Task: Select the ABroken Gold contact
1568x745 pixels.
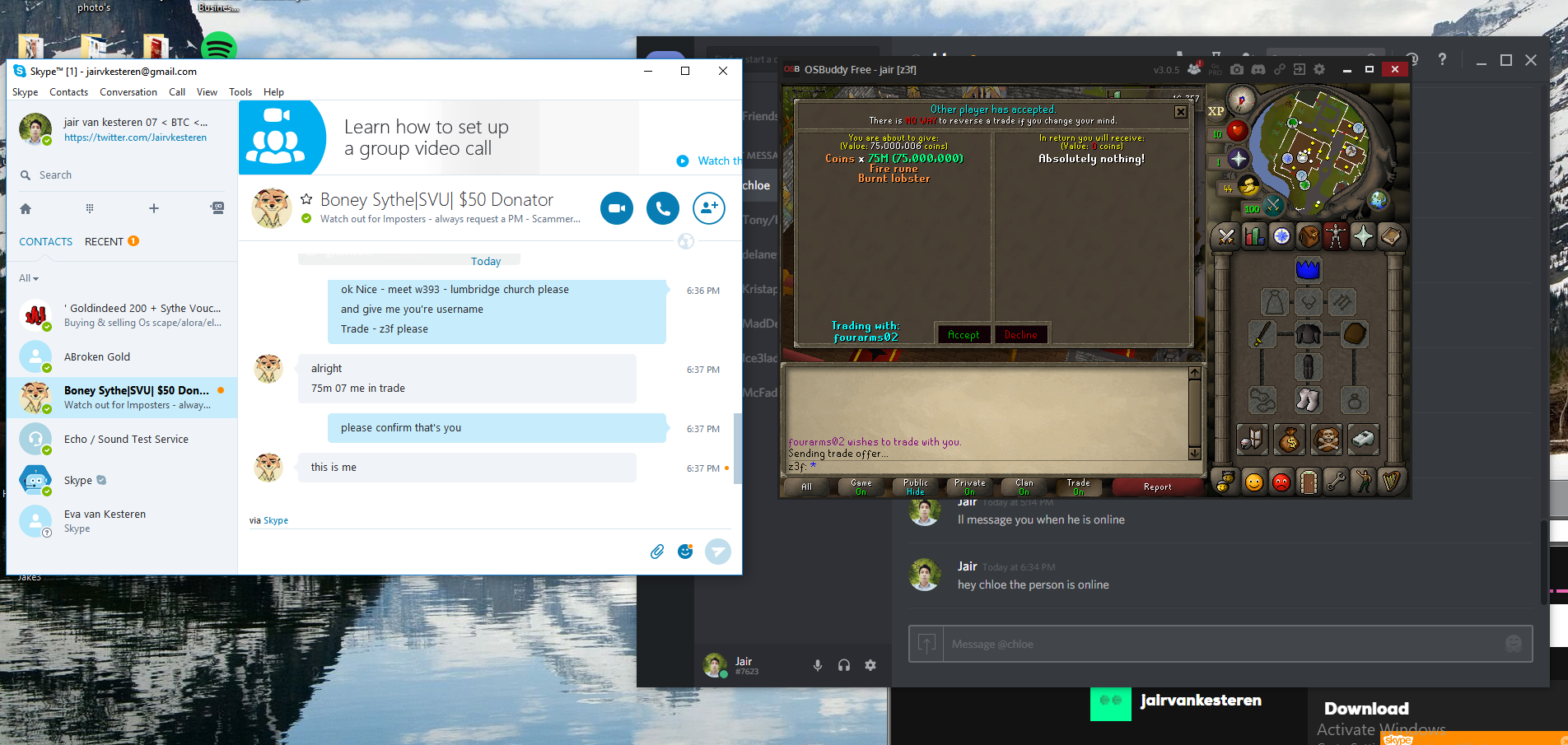Action: [122, 357]
